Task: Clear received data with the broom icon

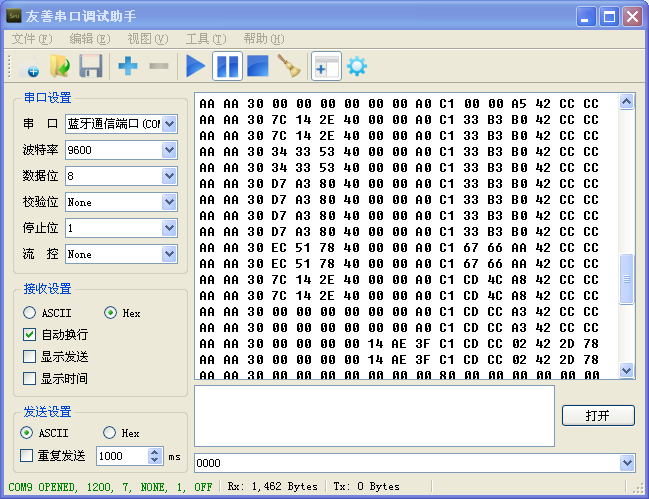Action: click(x=289, y=66)
